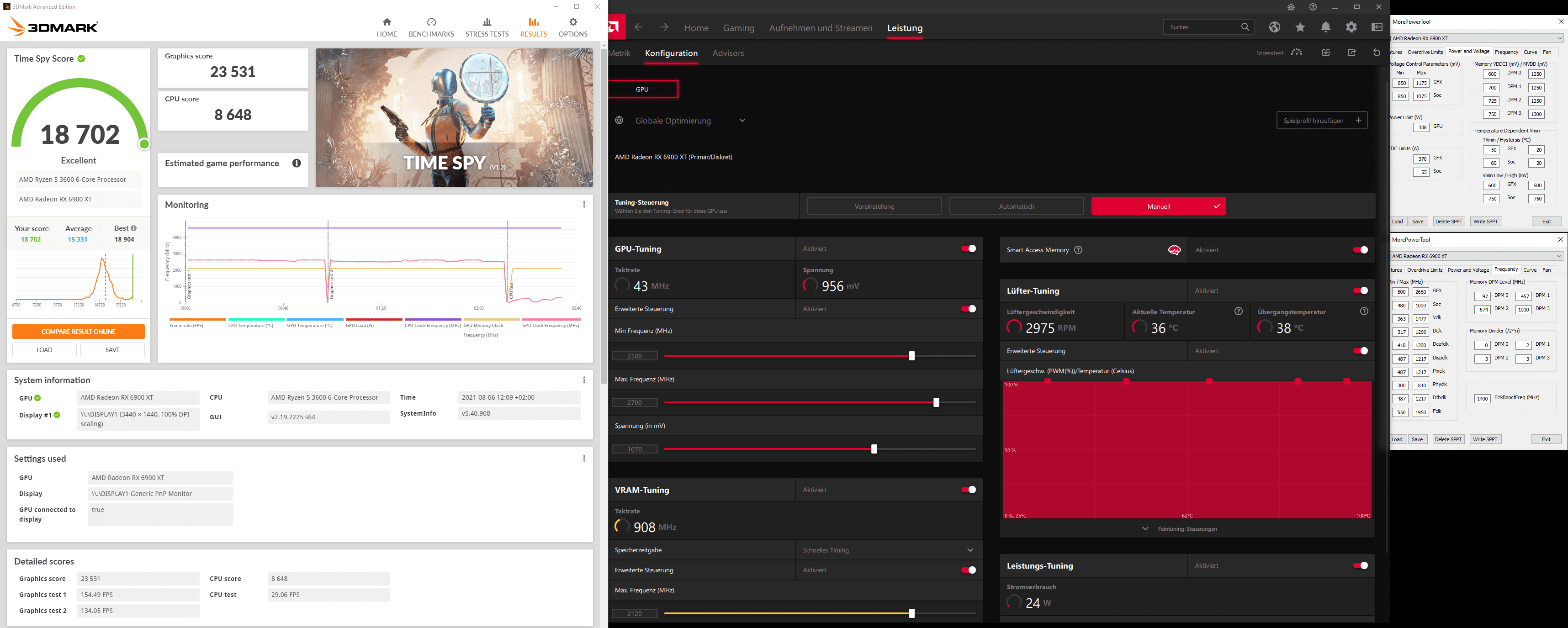Screen dimensions: 1568x628
Task: Open System information three-dot menu
Action: (584, 380)
